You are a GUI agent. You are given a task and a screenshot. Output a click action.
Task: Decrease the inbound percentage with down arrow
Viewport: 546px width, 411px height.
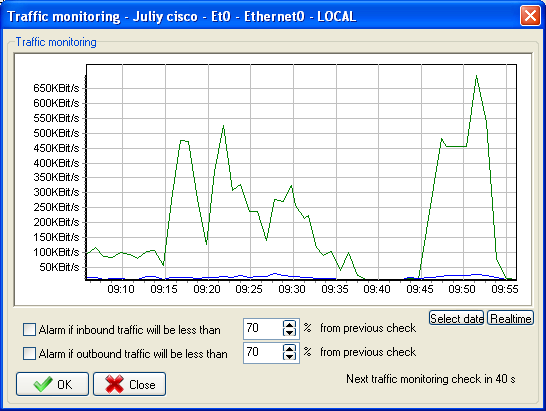[x=289, y=332]
